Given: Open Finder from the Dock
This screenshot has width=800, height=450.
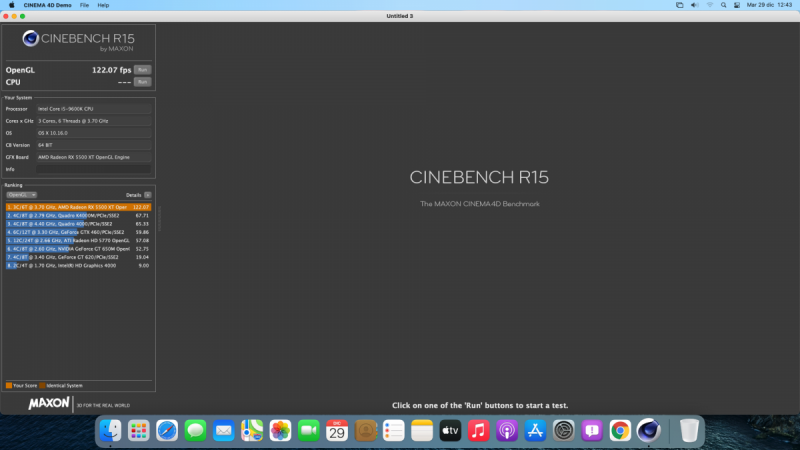Looking at the screenshot, I should click(x=110, y=431).
